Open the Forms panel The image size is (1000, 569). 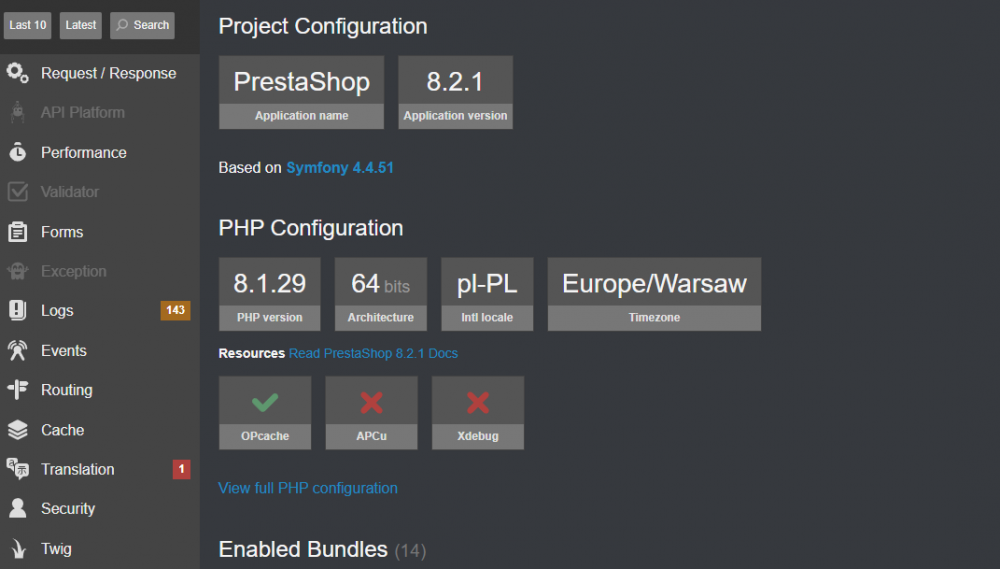pos(99,232)
